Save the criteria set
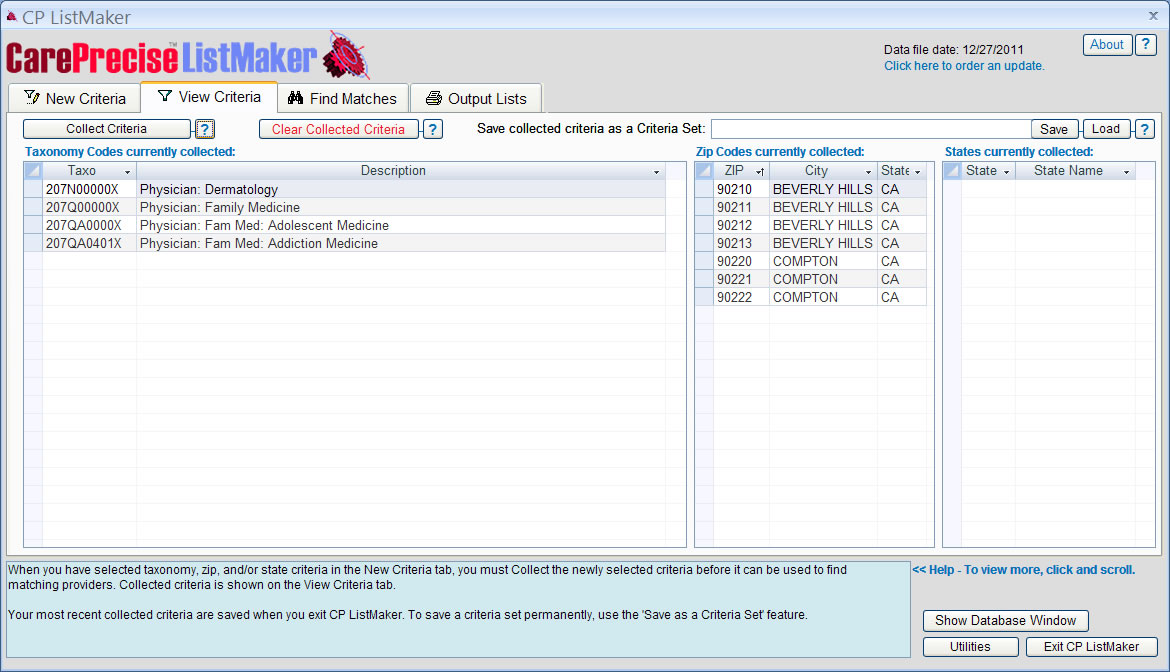1170x672 pixels. [1054, 129]
